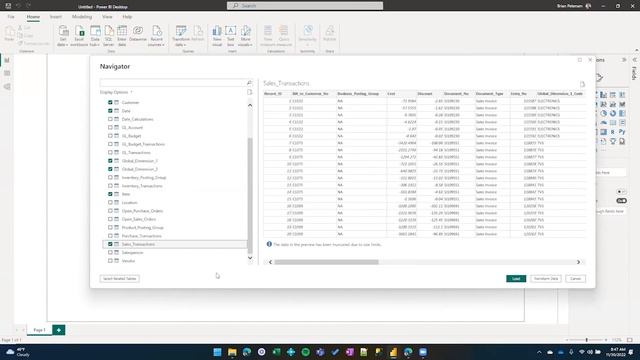The image size is (640, 360).
Task: Open the Display Options dropdown
Action: 116,92
